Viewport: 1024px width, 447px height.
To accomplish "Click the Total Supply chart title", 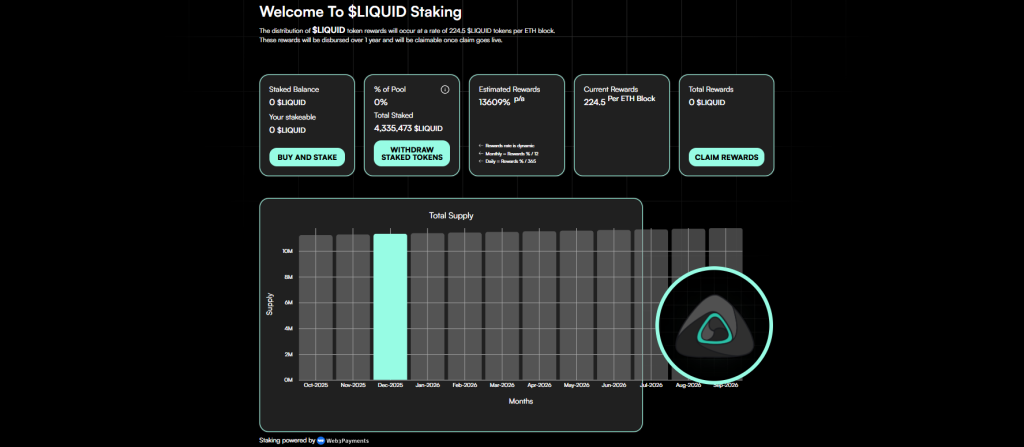I will pos(451,215).
